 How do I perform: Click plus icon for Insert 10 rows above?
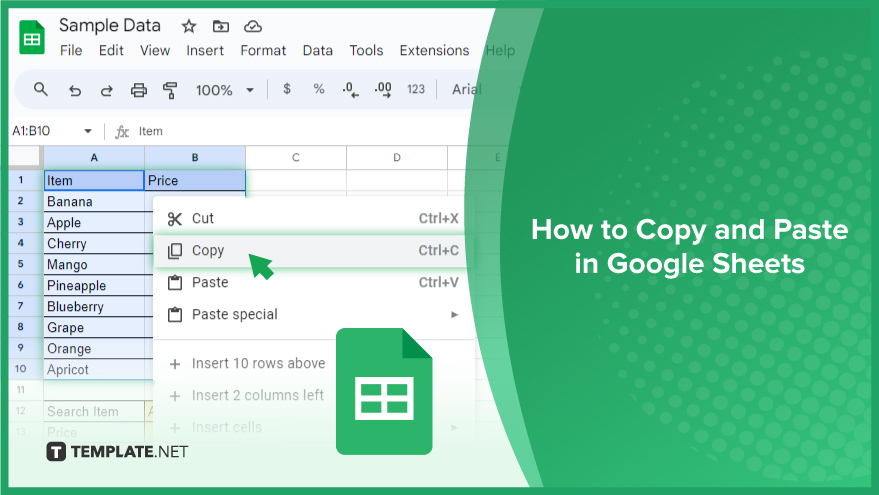175,364
